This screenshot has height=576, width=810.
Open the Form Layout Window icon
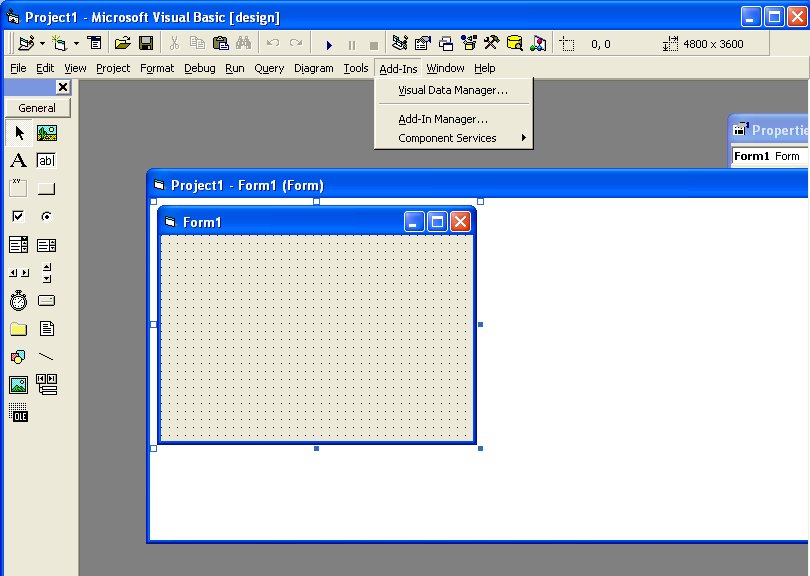pos(446,43)
